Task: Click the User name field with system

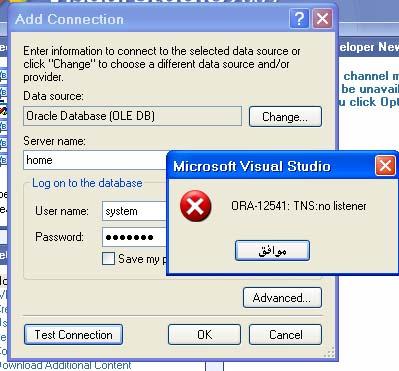Action: [x=134, y=211]
